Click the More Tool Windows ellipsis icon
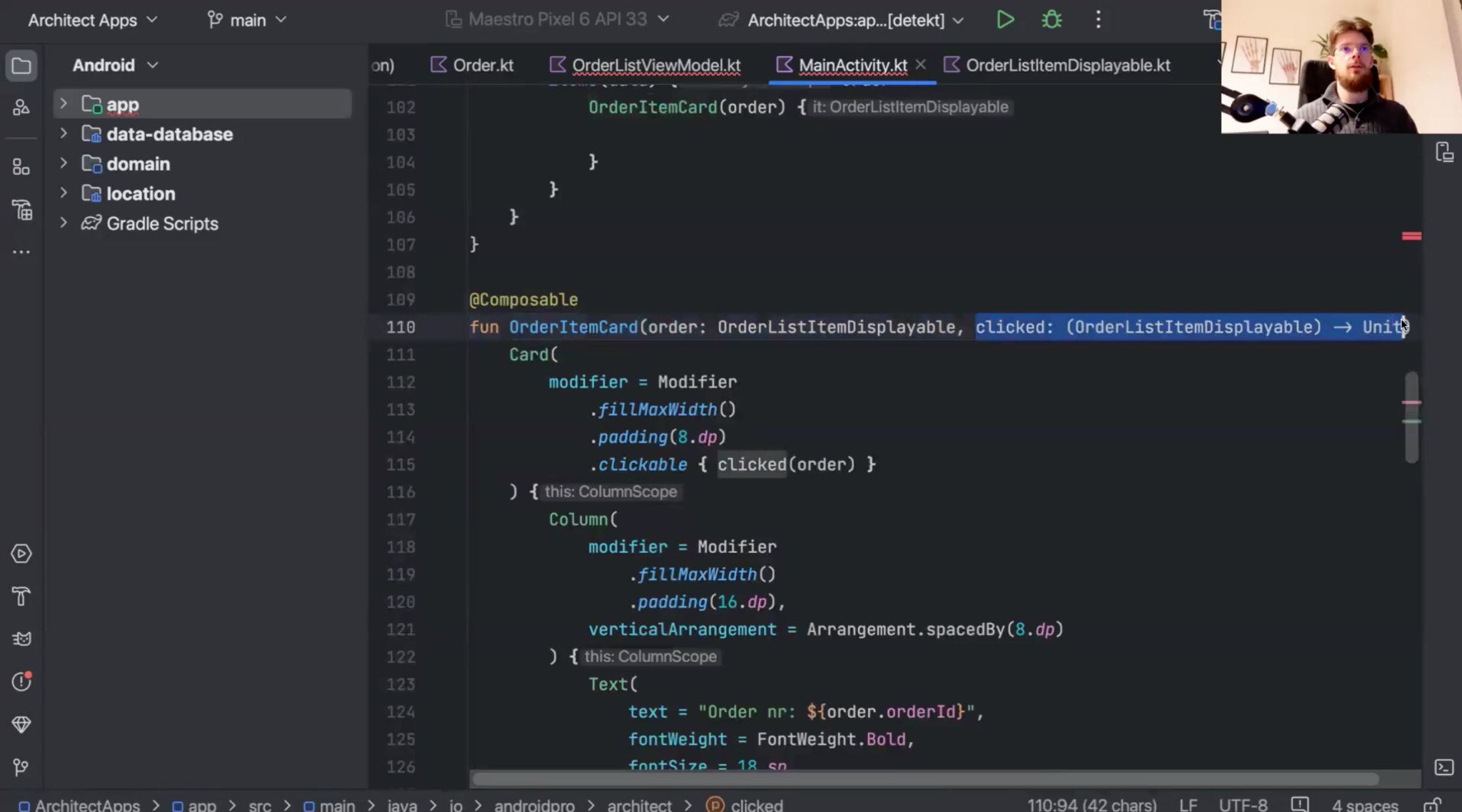Screen dimensions: 1462x812 click(x=21, y=251)
